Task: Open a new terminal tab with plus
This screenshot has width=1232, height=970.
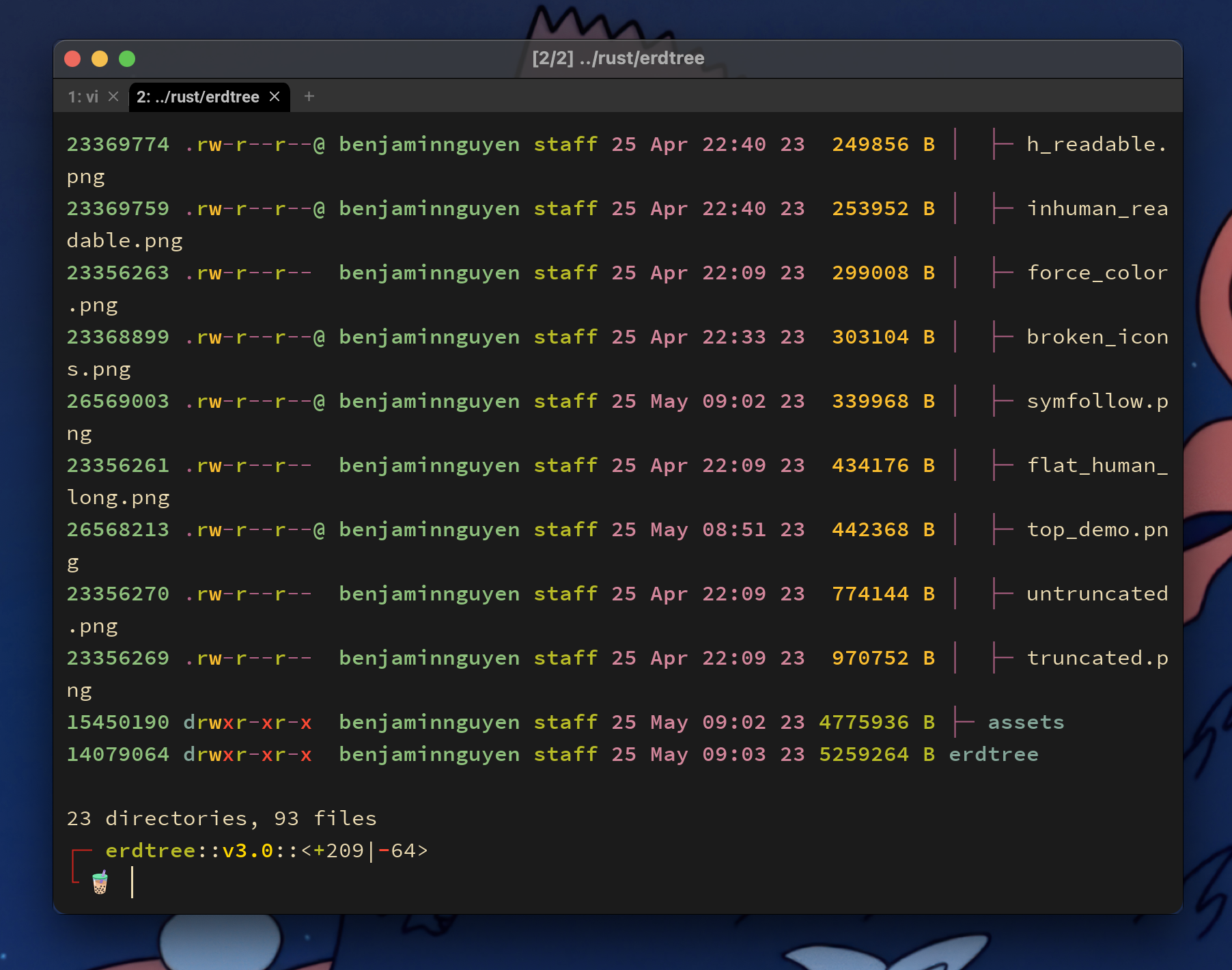Action: (x=309, y=96)
